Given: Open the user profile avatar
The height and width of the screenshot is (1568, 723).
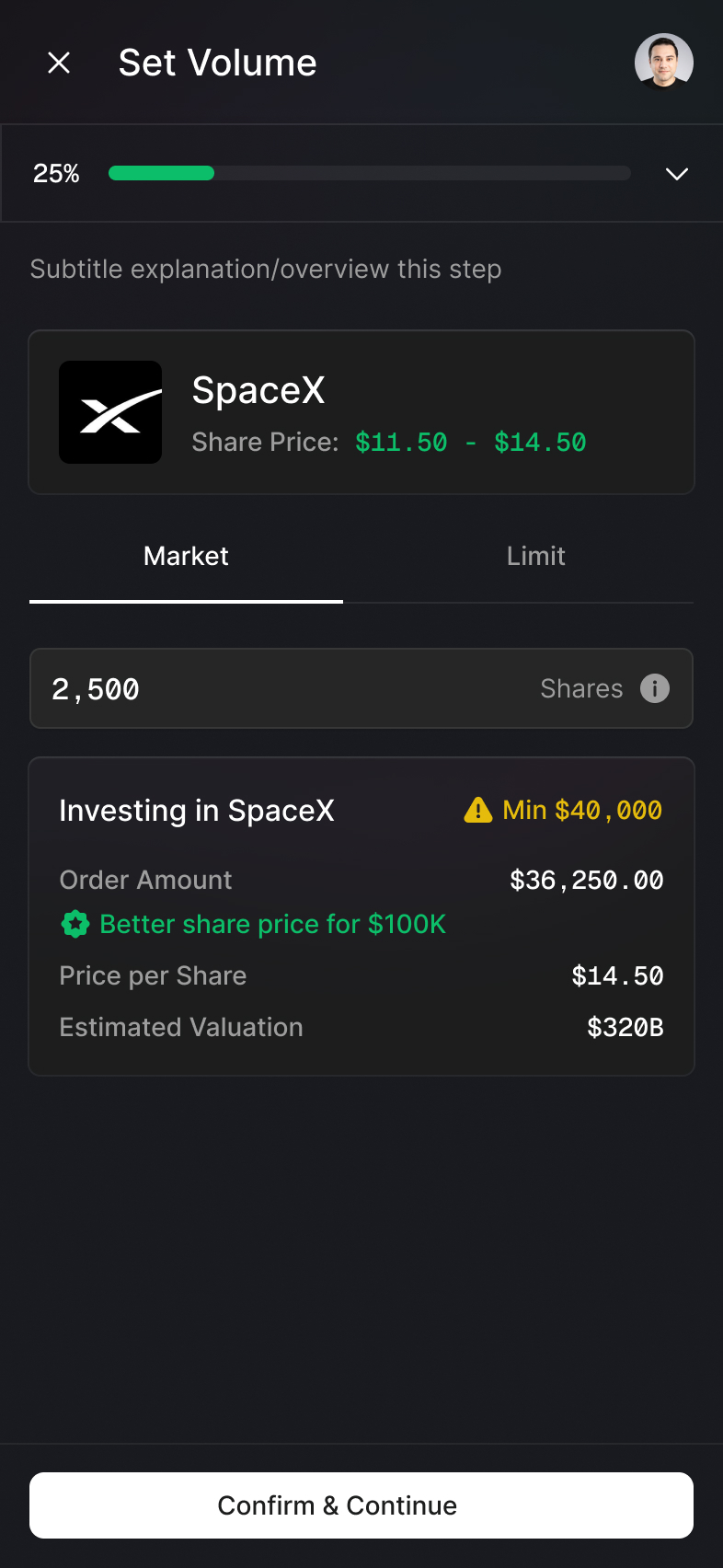Looking at the screenshot, I should pos(663,63).
